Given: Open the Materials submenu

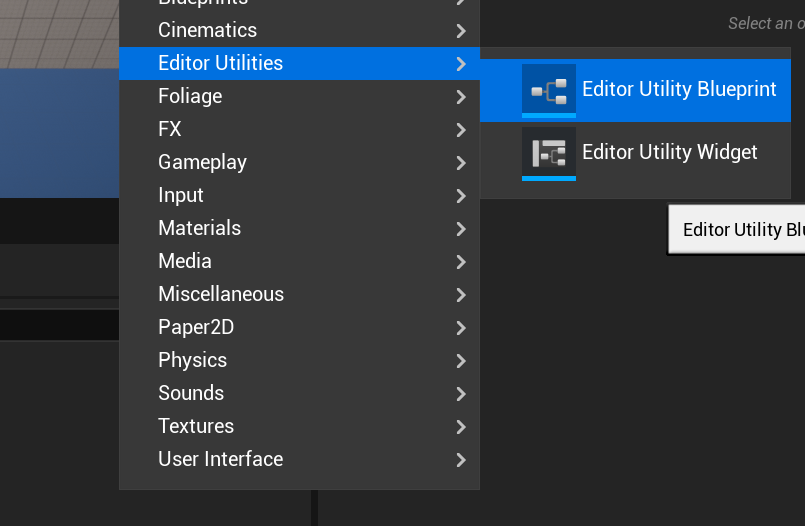Looking at the screenshot, I should (199, 228).
